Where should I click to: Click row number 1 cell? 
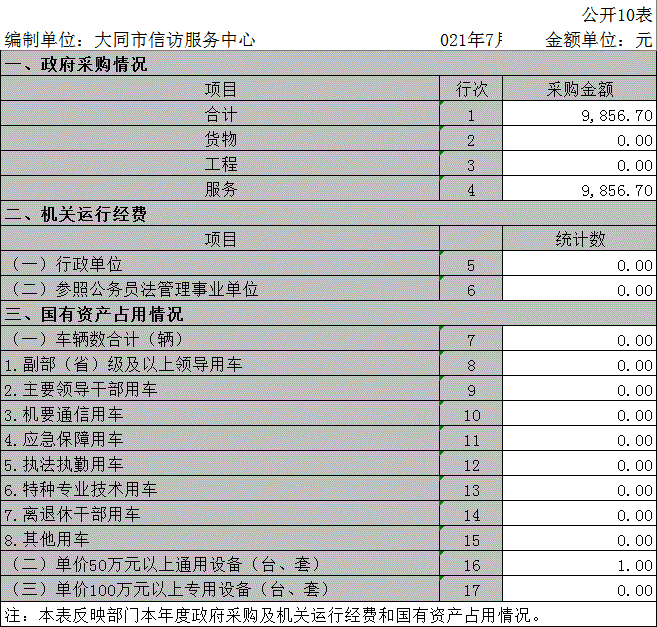coord(471,115)
